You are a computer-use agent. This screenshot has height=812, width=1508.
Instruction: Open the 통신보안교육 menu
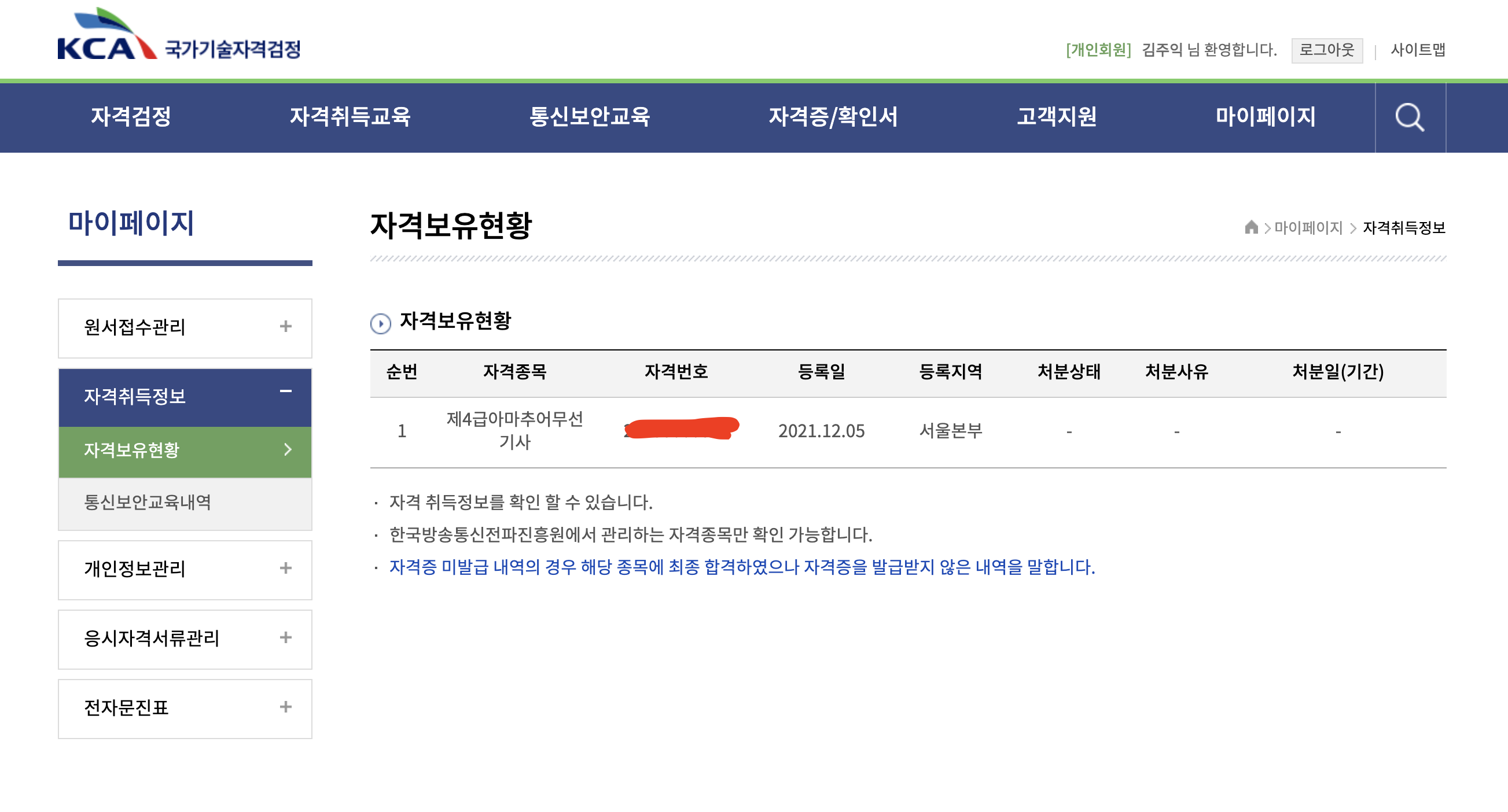pos(589,116)
